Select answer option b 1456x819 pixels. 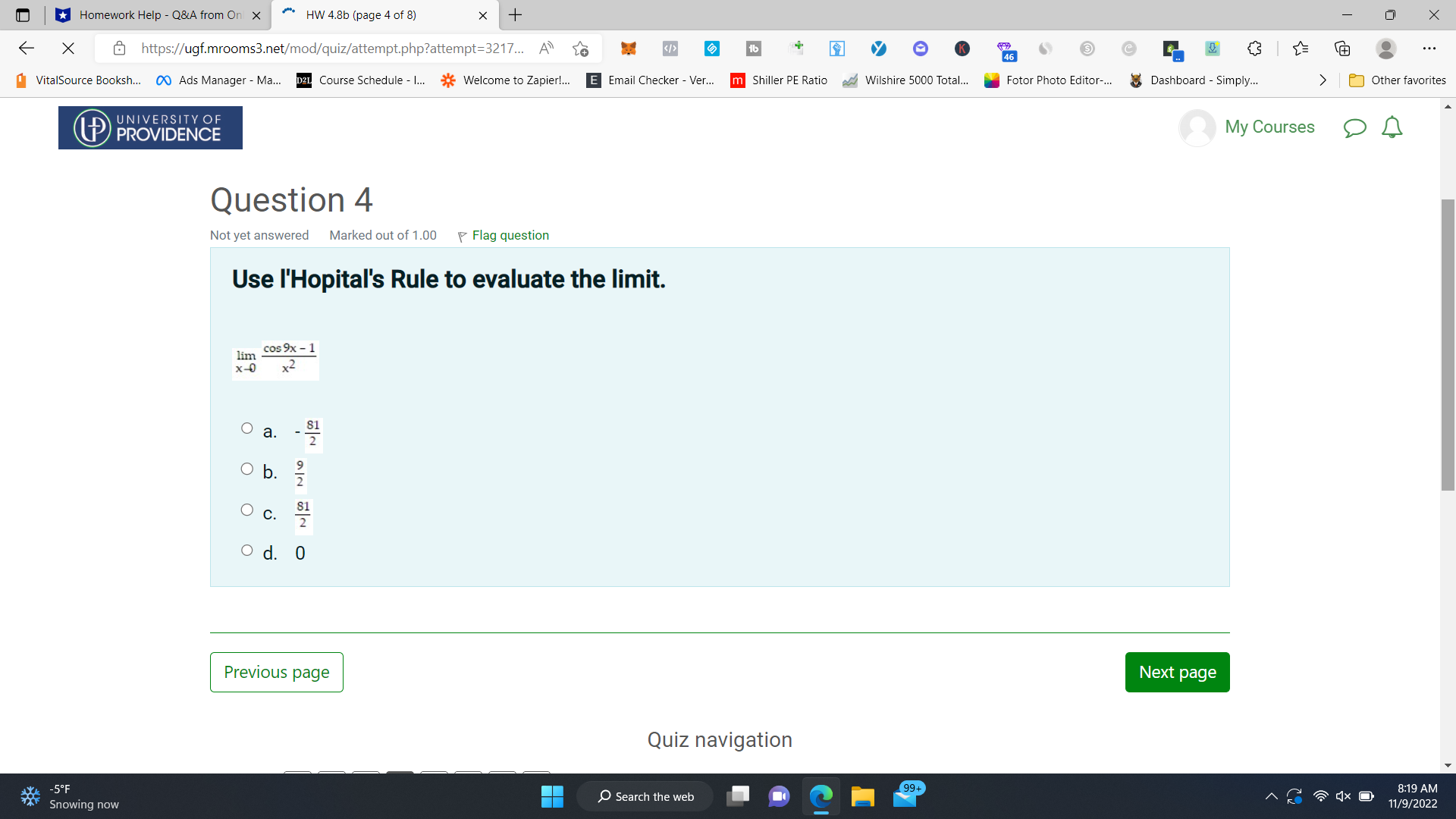pos(246,469)
